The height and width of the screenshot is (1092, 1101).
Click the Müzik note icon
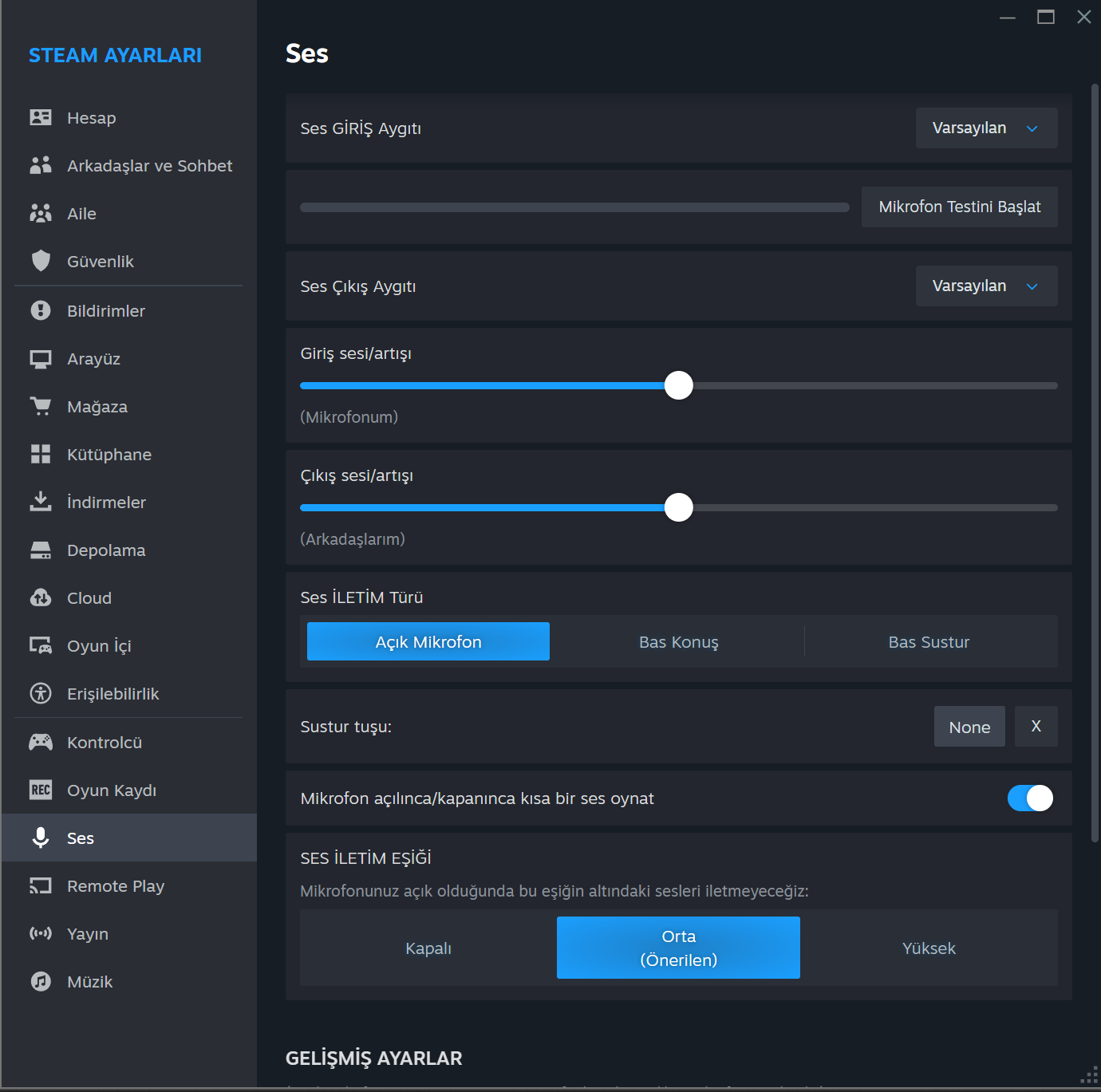41,981
